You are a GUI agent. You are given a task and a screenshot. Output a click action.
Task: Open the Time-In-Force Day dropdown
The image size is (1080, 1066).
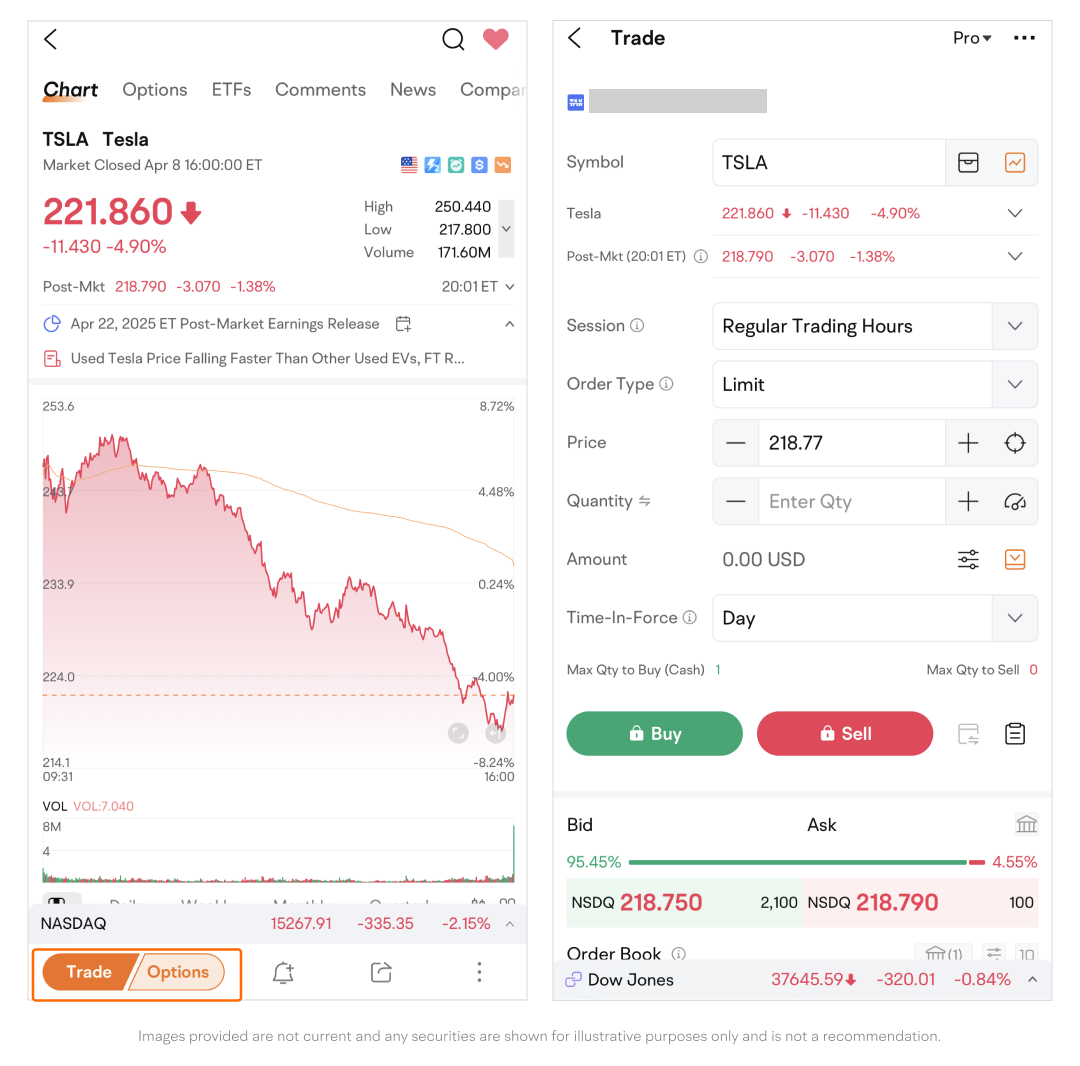pyautogui.click(x=1015, y=618)
